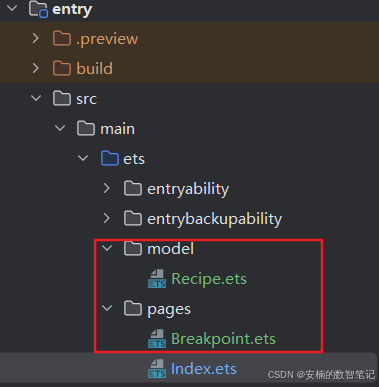Click the entryability folder icon
Image resolution: width=379 pixels, height=387 pixels.
click(x=133, y=188)
